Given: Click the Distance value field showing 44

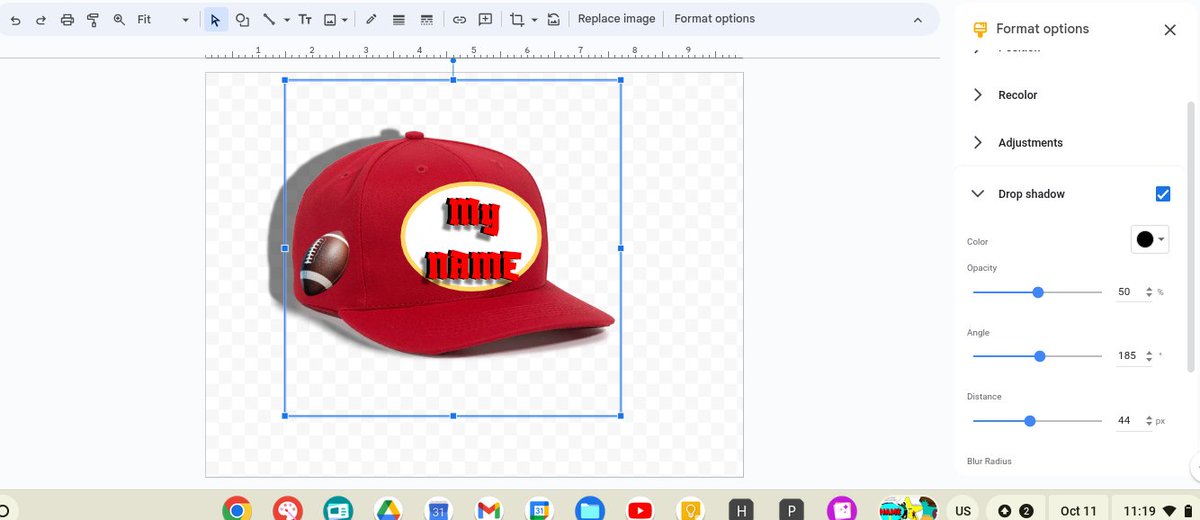Looking at the screenshot, I should coord(1124,421).
